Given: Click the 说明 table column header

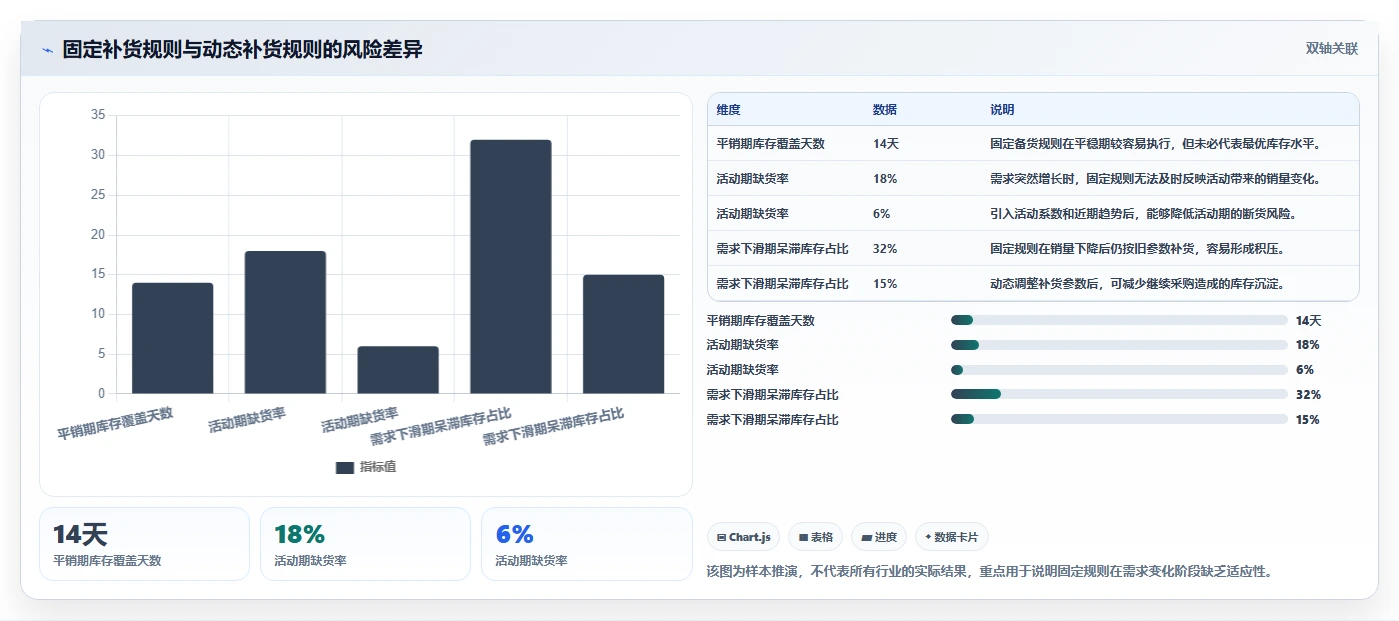Looking at the screenshot, I should pyautogui.click(x=1002, y=110).
